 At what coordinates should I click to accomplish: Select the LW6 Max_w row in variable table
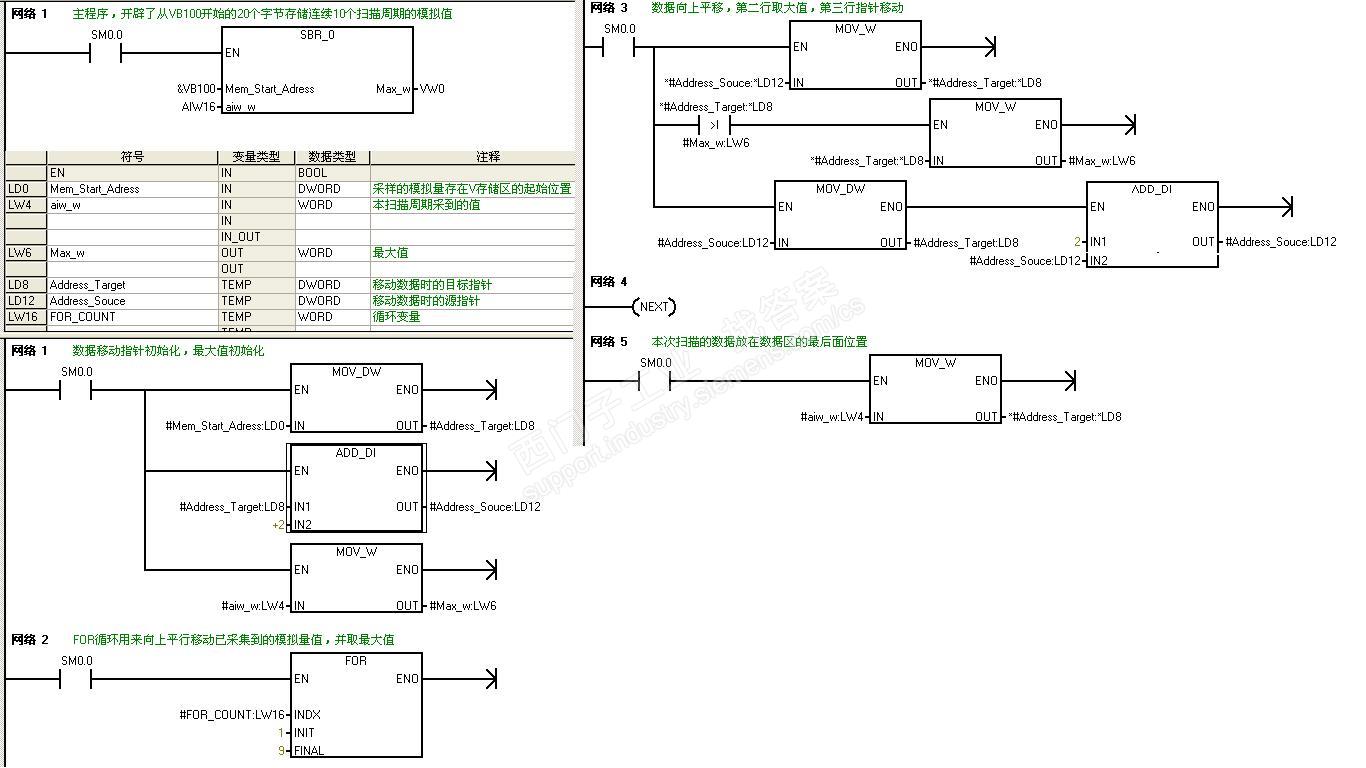point(290,253)
